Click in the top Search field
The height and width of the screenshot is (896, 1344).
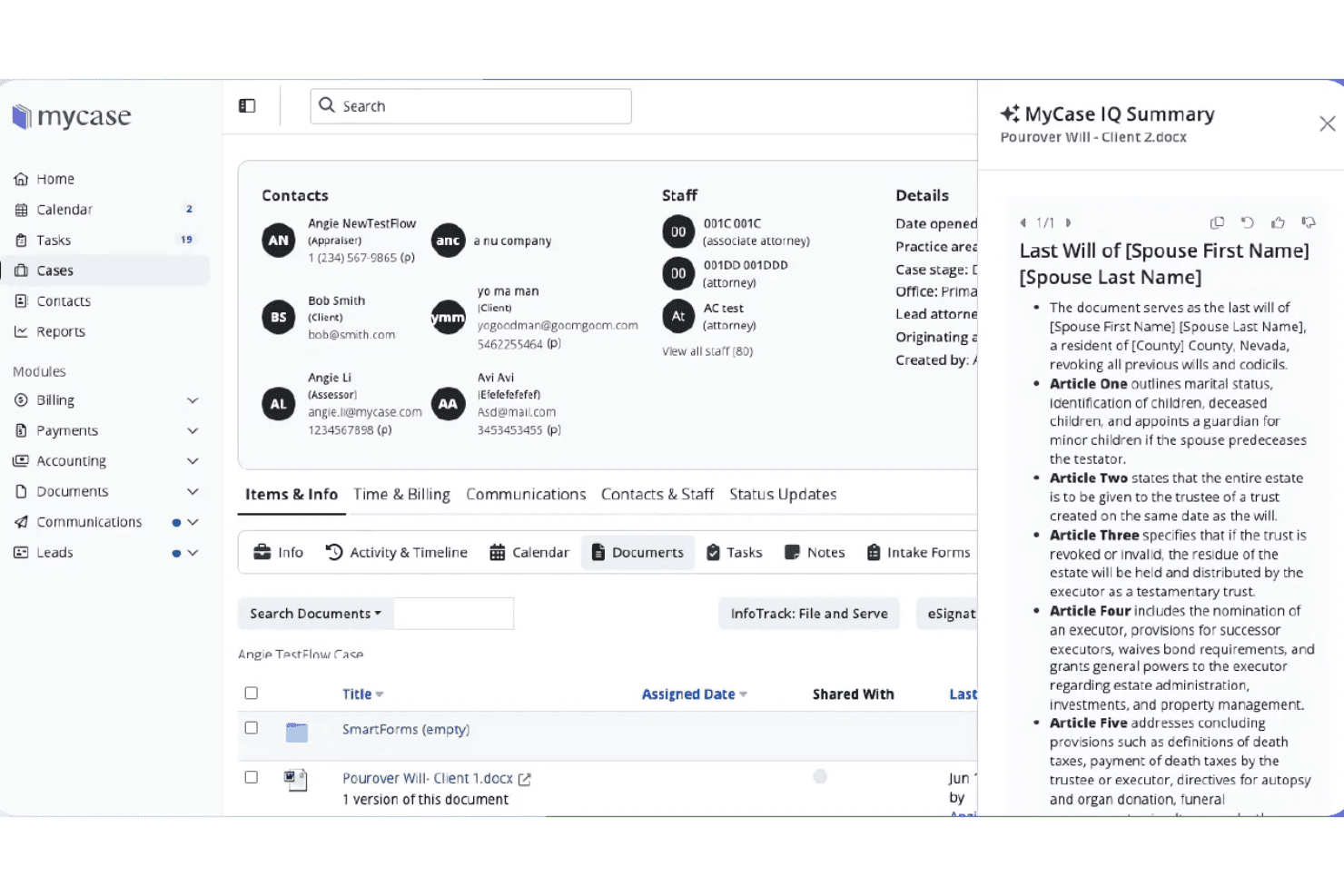coord(470,106)
